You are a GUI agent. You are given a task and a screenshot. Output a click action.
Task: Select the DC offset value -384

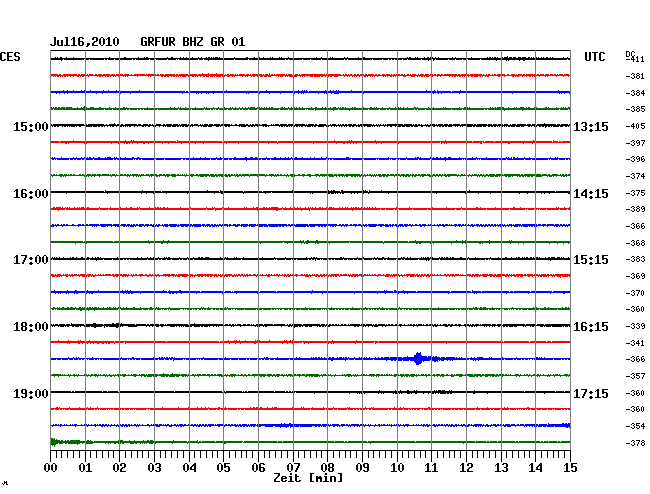pyautogui.click(x=635, y=93)
